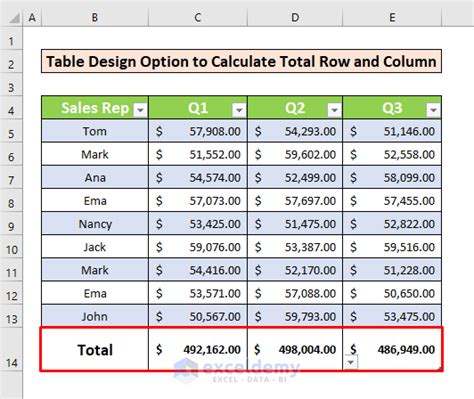This screenshot has width=474, height=399.
Task: Click the 'Mark' cell in row 11
Action: [95, 270]
